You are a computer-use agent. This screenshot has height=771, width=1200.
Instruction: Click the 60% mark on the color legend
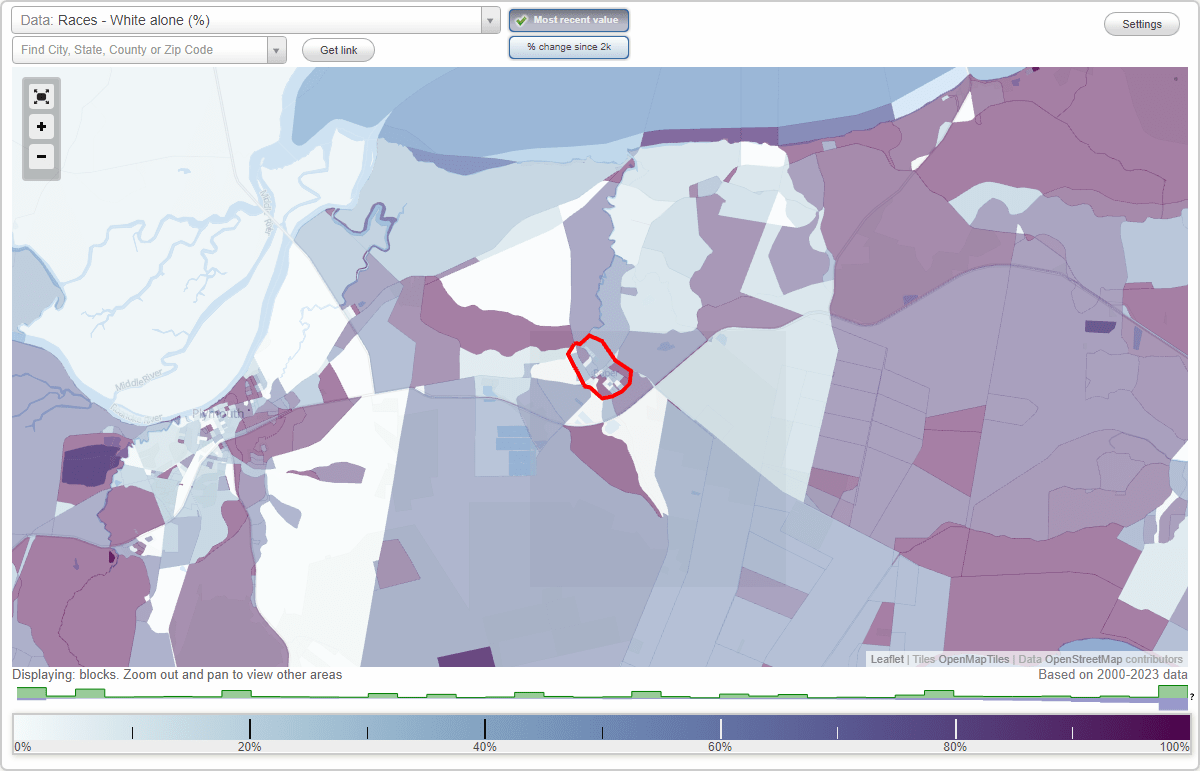[720, 726]
